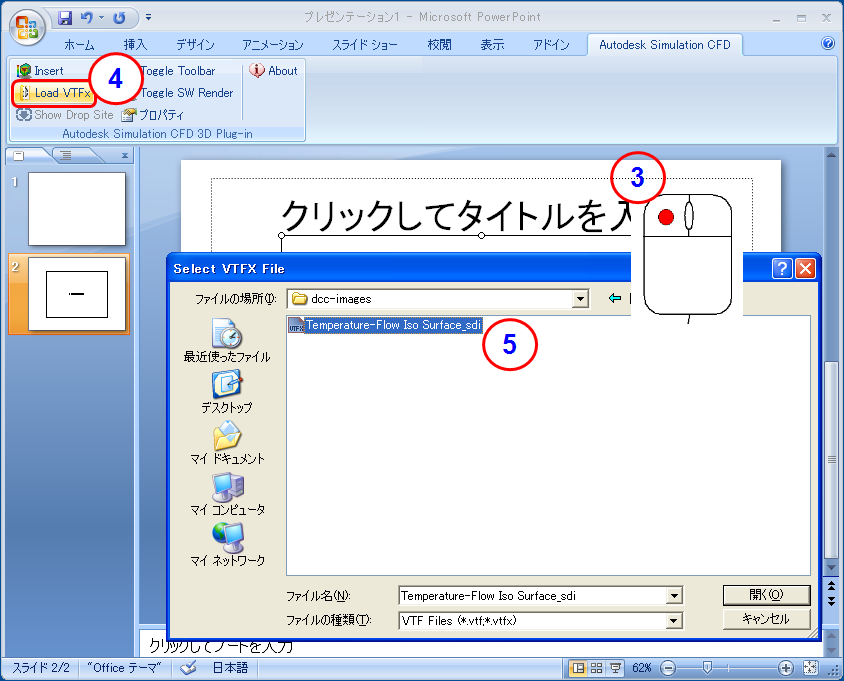The width and height of the screenshot is (844, 681).
Task: Open the VTF Files file type dropdown
Action: pos(674,619)
